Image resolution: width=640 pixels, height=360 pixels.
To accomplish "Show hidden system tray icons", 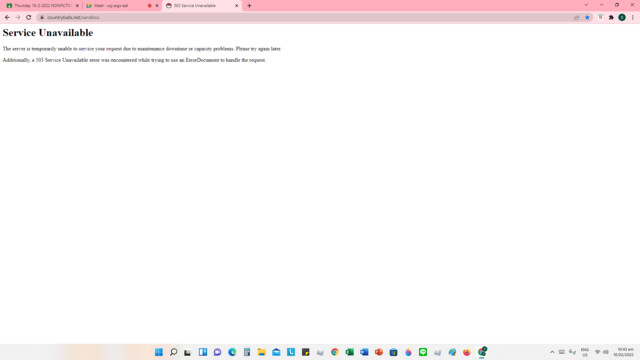I will pyautogui.click(x=552, y=352).
